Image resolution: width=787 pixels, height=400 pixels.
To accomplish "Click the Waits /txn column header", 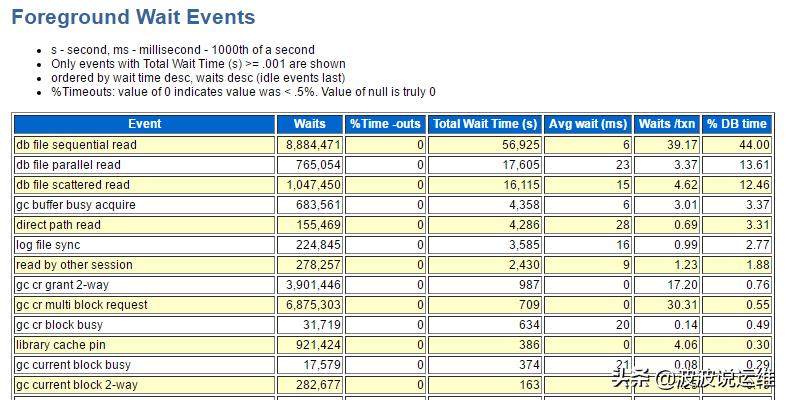I will [667, 124].
